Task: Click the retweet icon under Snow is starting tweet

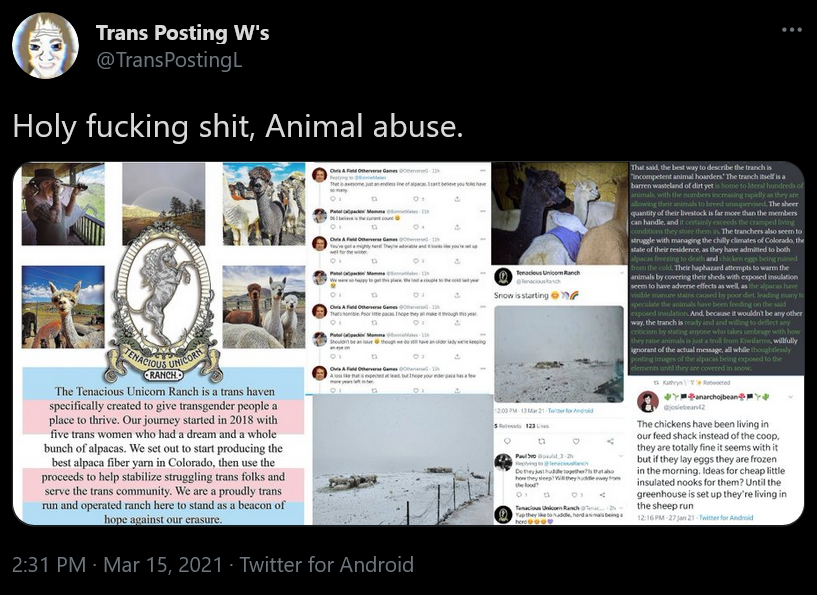Action: [x=541, y=441]
